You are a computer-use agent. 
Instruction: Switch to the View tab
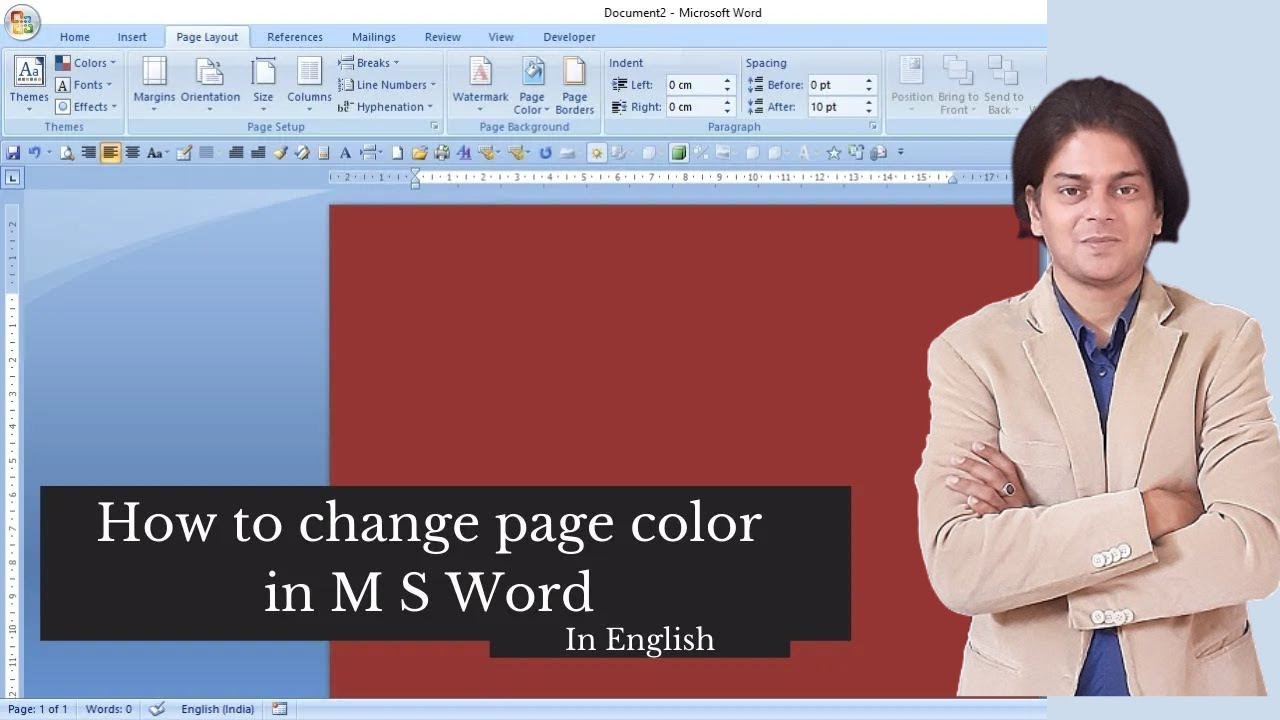point(501,37)
